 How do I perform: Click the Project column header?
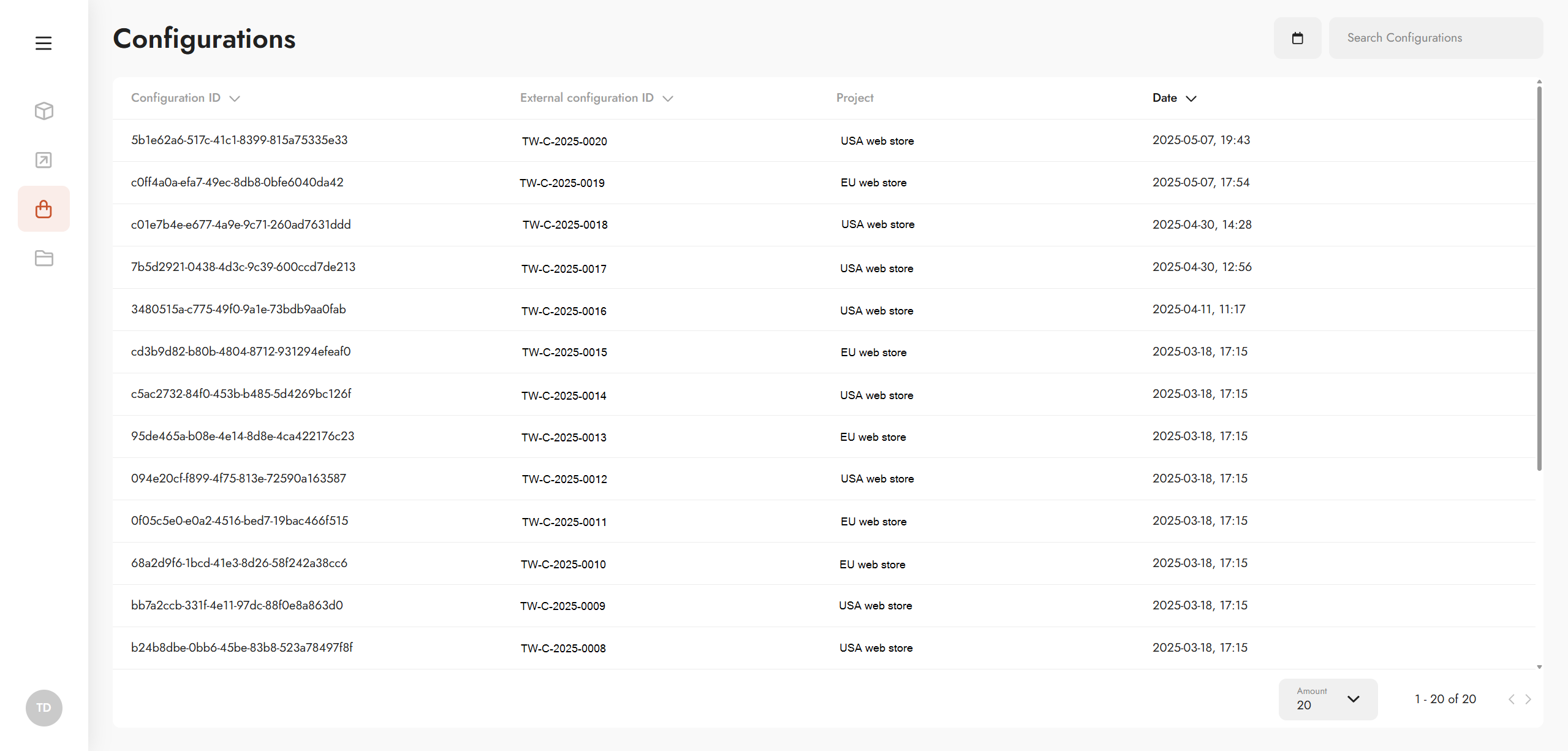pos(855,98)
